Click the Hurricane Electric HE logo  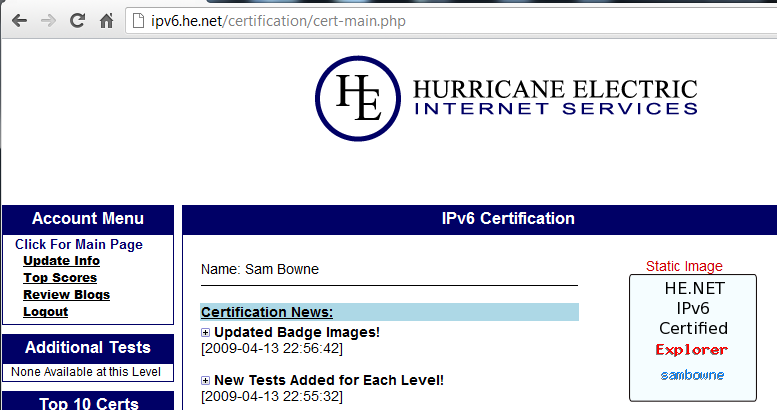pos(358,98)
